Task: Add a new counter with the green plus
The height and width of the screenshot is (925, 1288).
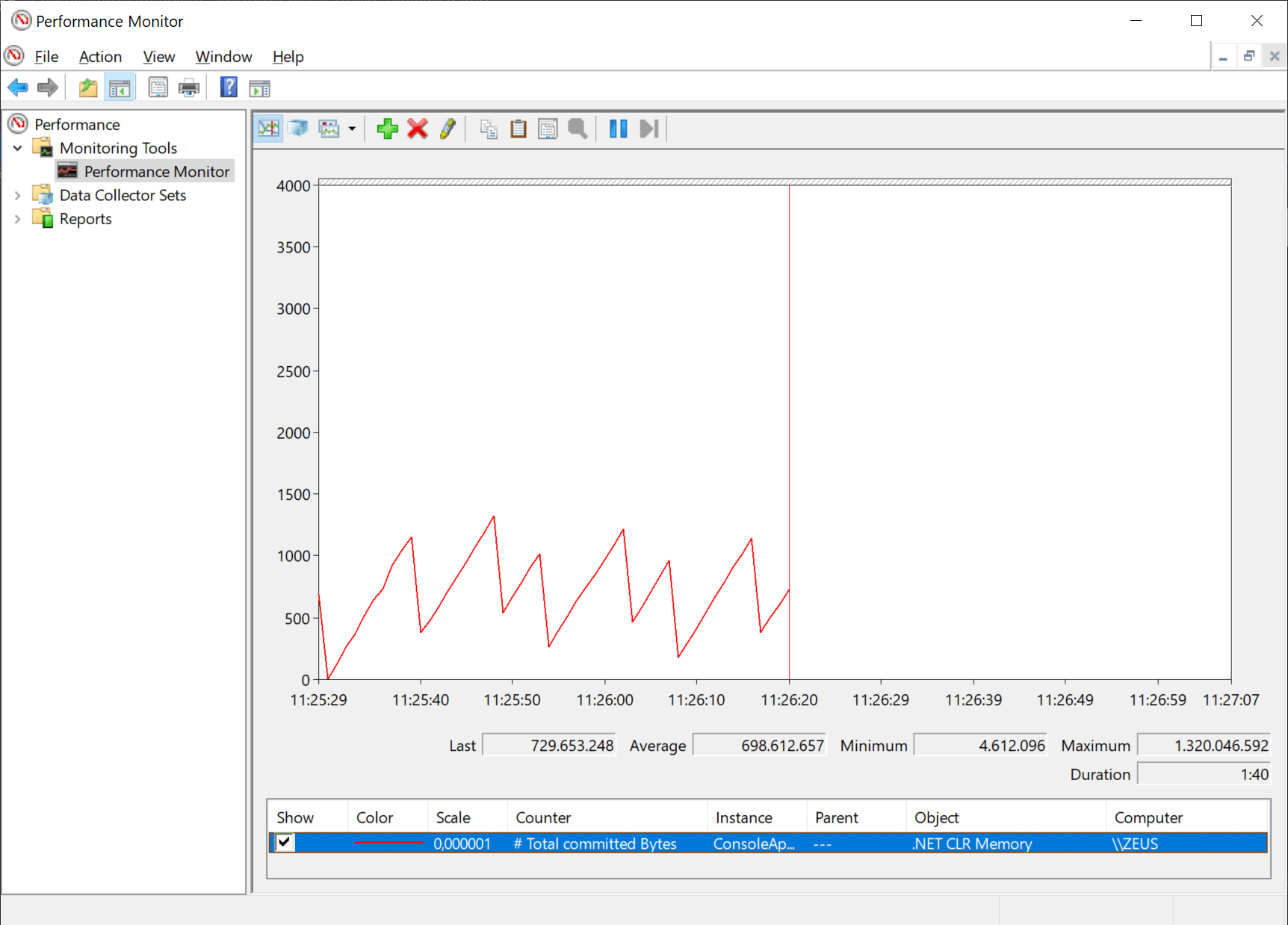Action: (x=387, y=129)
